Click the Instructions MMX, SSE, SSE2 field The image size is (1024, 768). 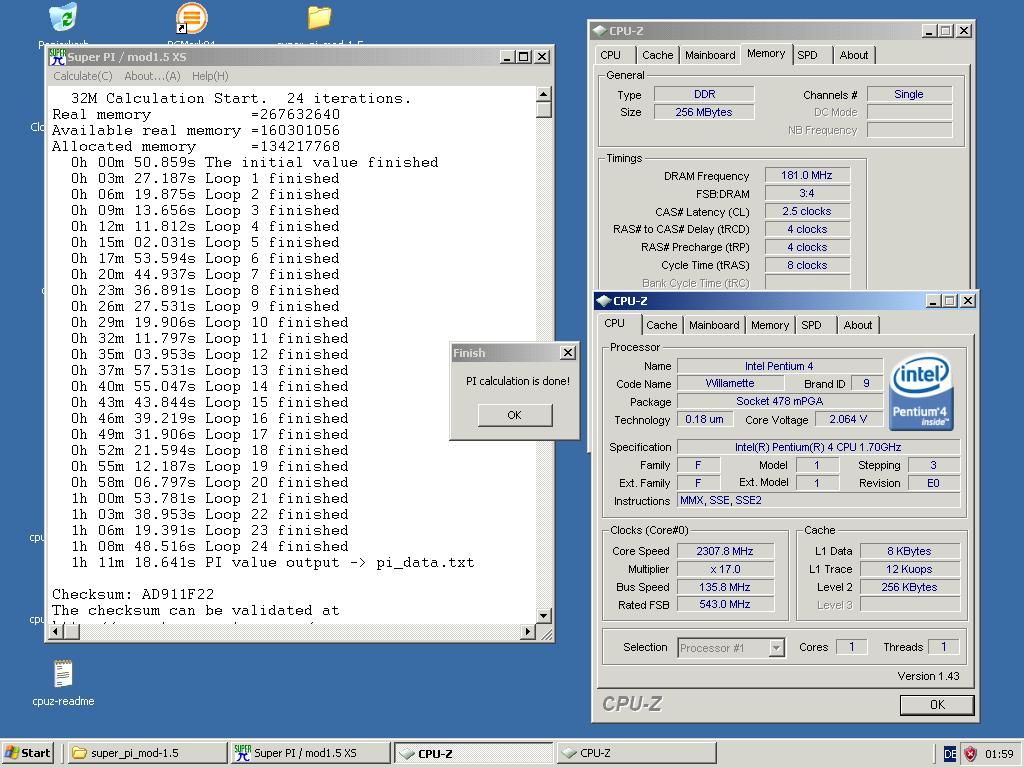click(x=819, y=500)
